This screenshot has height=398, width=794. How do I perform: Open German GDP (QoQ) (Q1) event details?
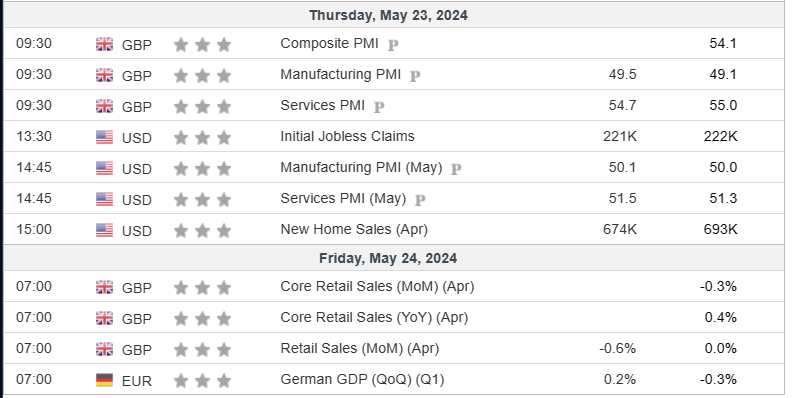(x=362, y=379)
